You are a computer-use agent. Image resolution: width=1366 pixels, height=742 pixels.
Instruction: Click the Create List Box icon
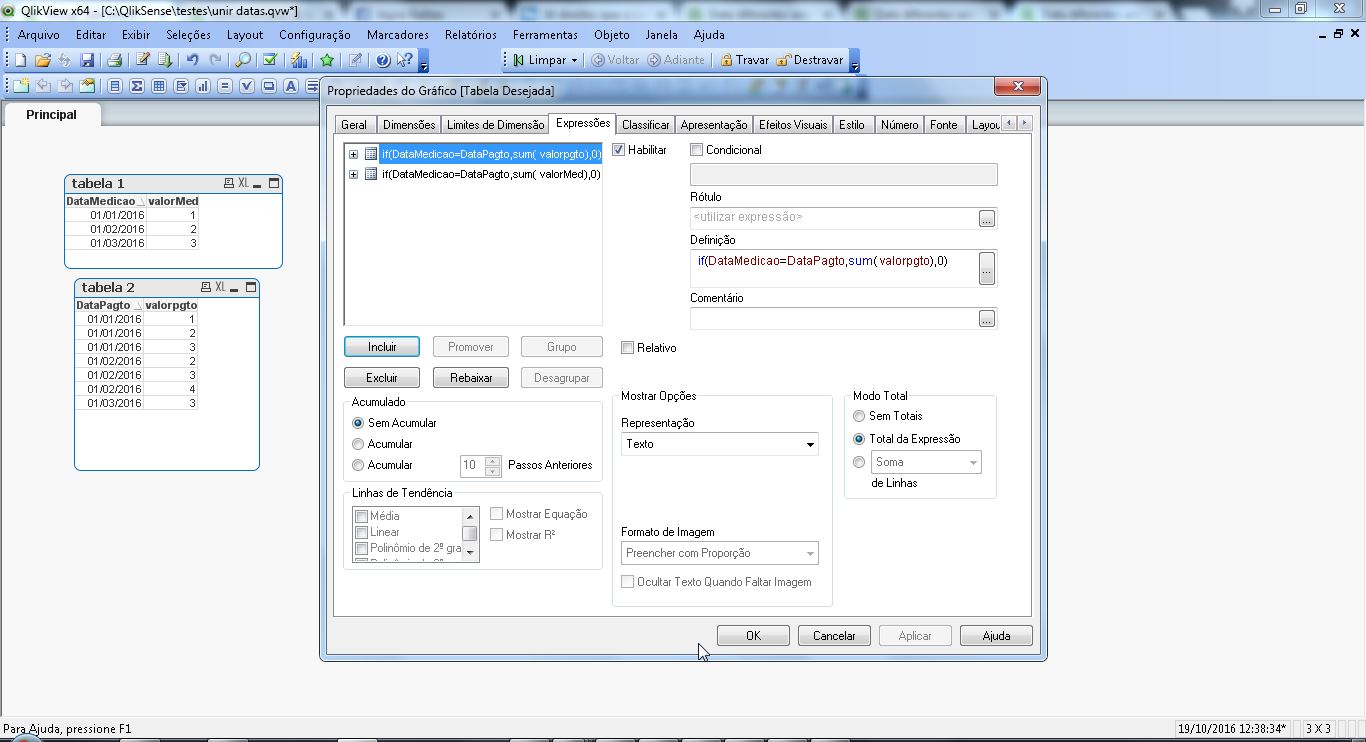tap(115, 86)
